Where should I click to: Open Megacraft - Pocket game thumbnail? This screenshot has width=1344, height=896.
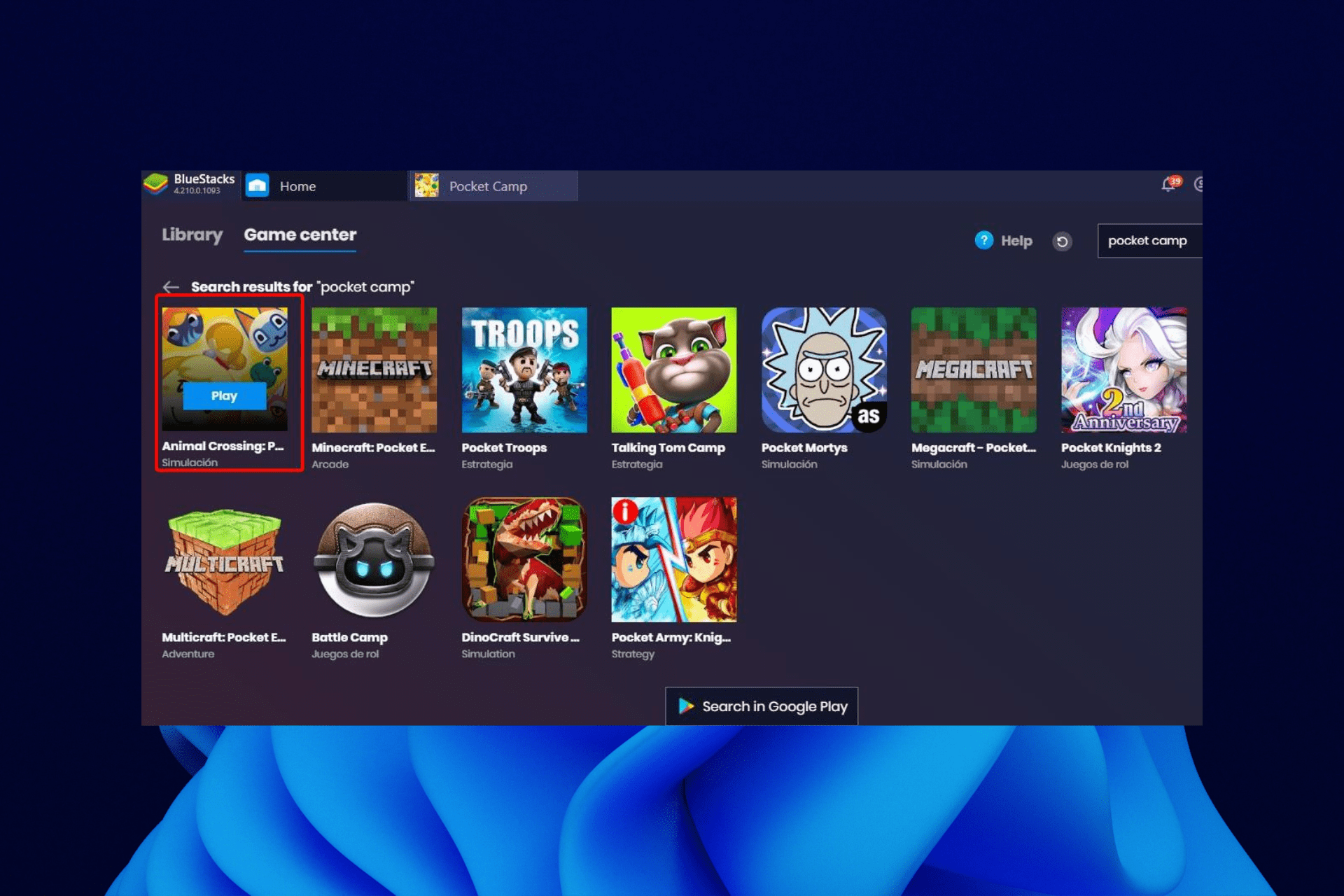[x=974, y=370]
